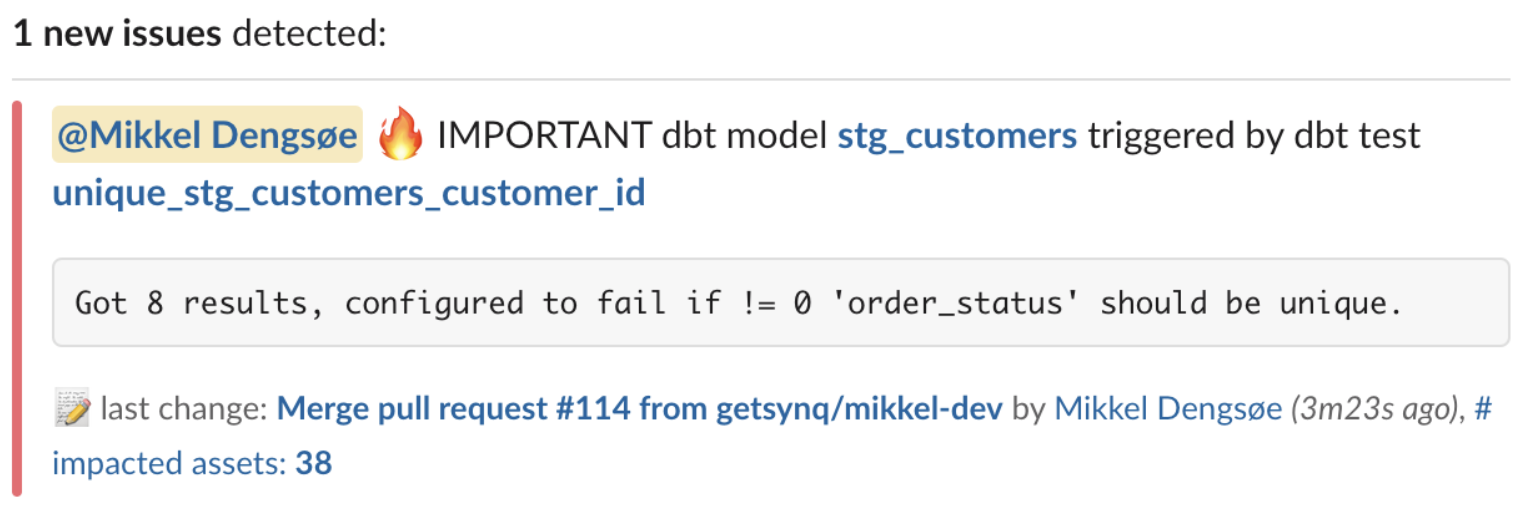Click the 'triggered by dbt test' text
Viewport: 1522px width, 506px height.
[x=1253, y=135]
